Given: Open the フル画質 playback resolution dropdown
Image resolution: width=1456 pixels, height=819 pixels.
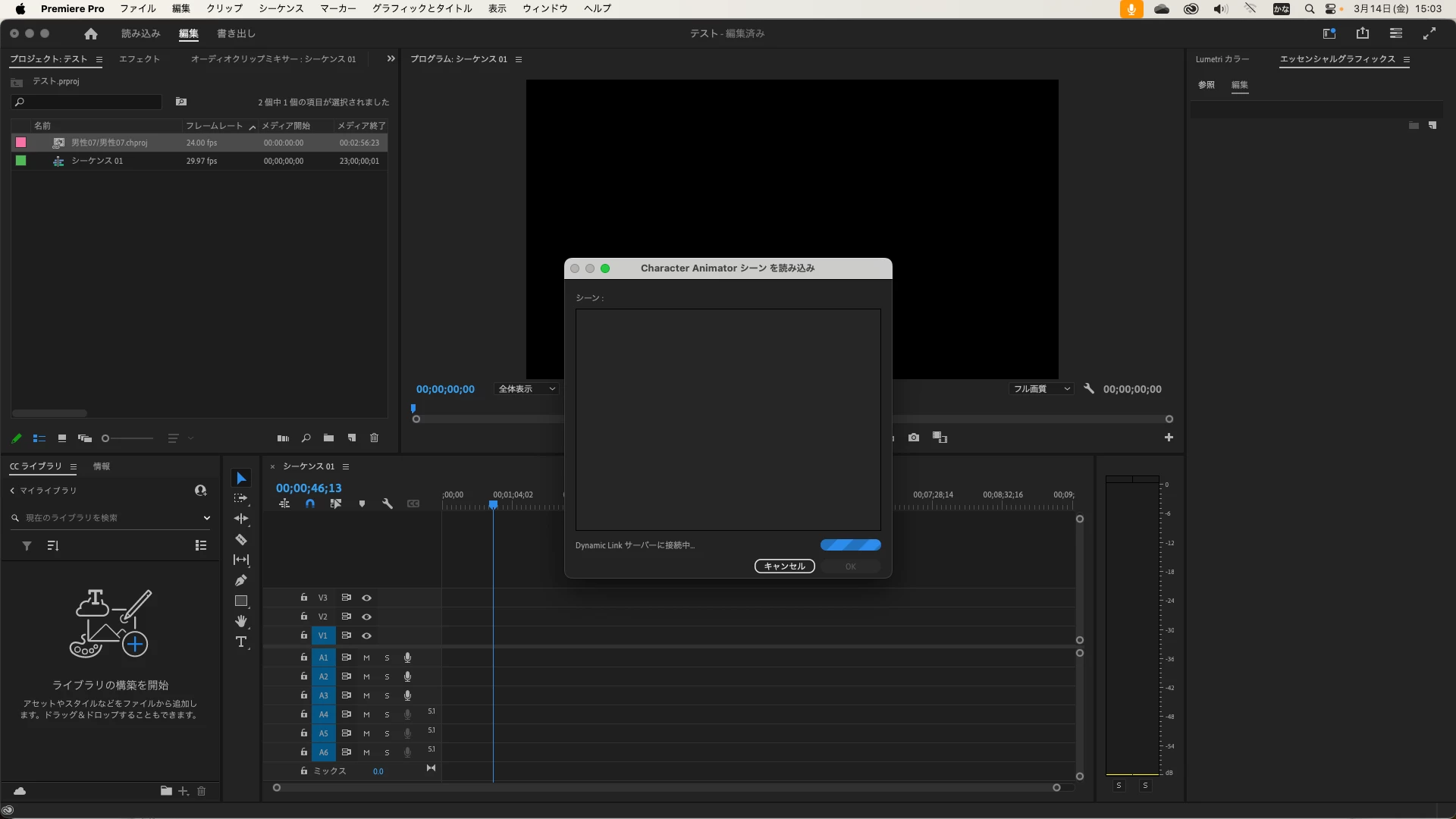Looking at the screenshot, I should point(1042,389).
